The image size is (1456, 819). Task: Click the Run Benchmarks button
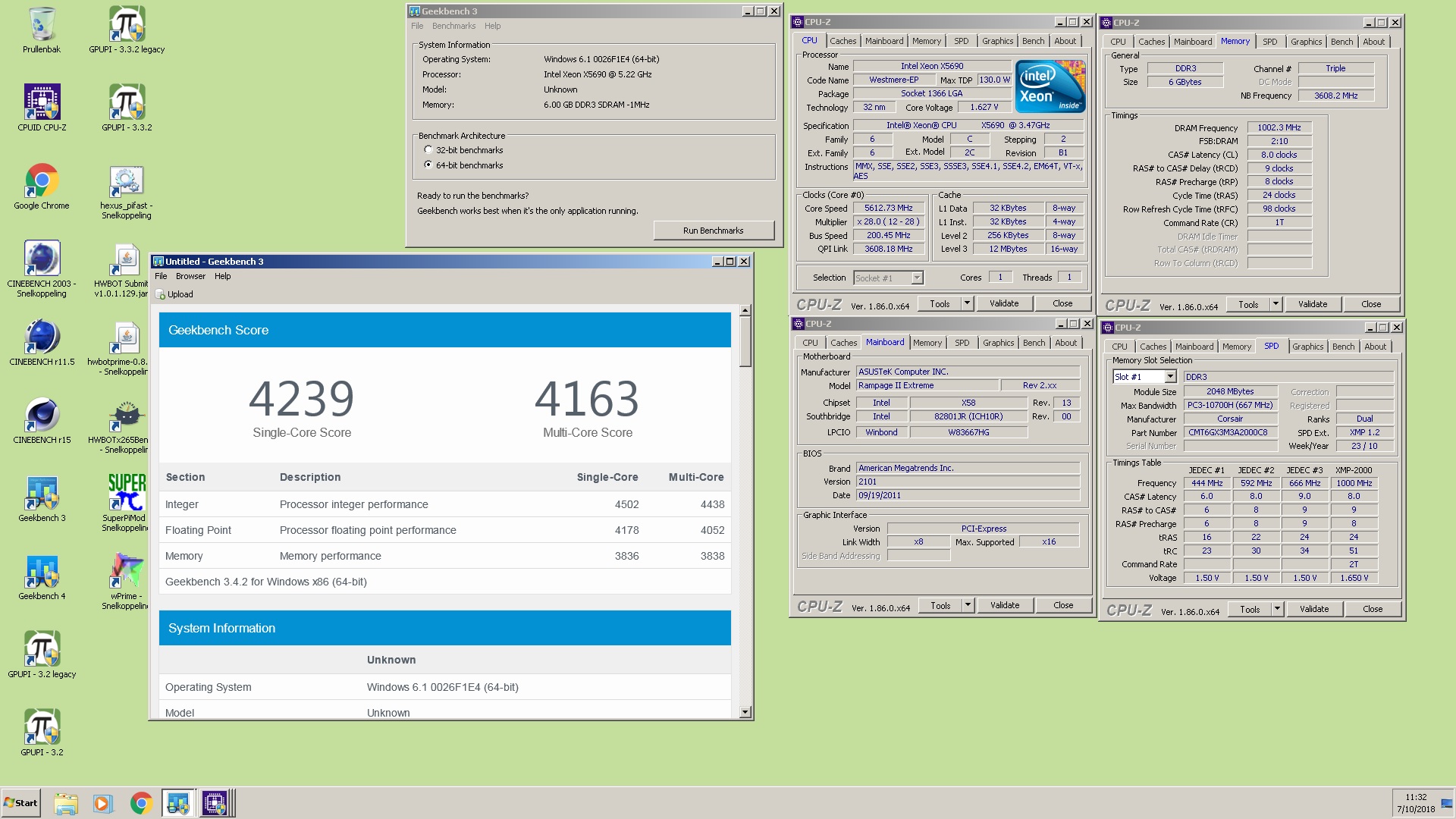click(x=713, y=231)
